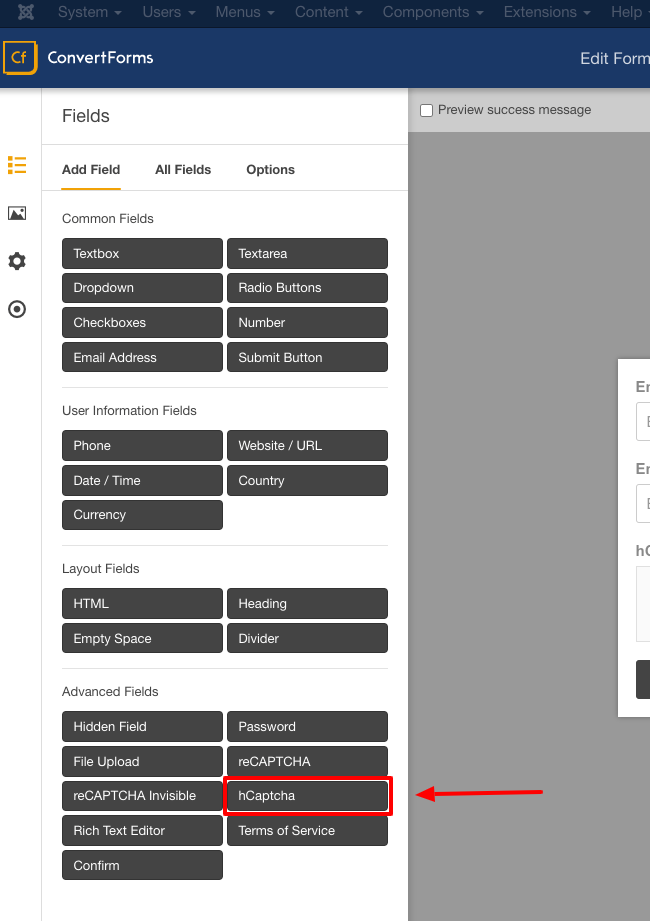This screenshot has width=650, height=921.
Task: Add a Number field
Action: 308,322
